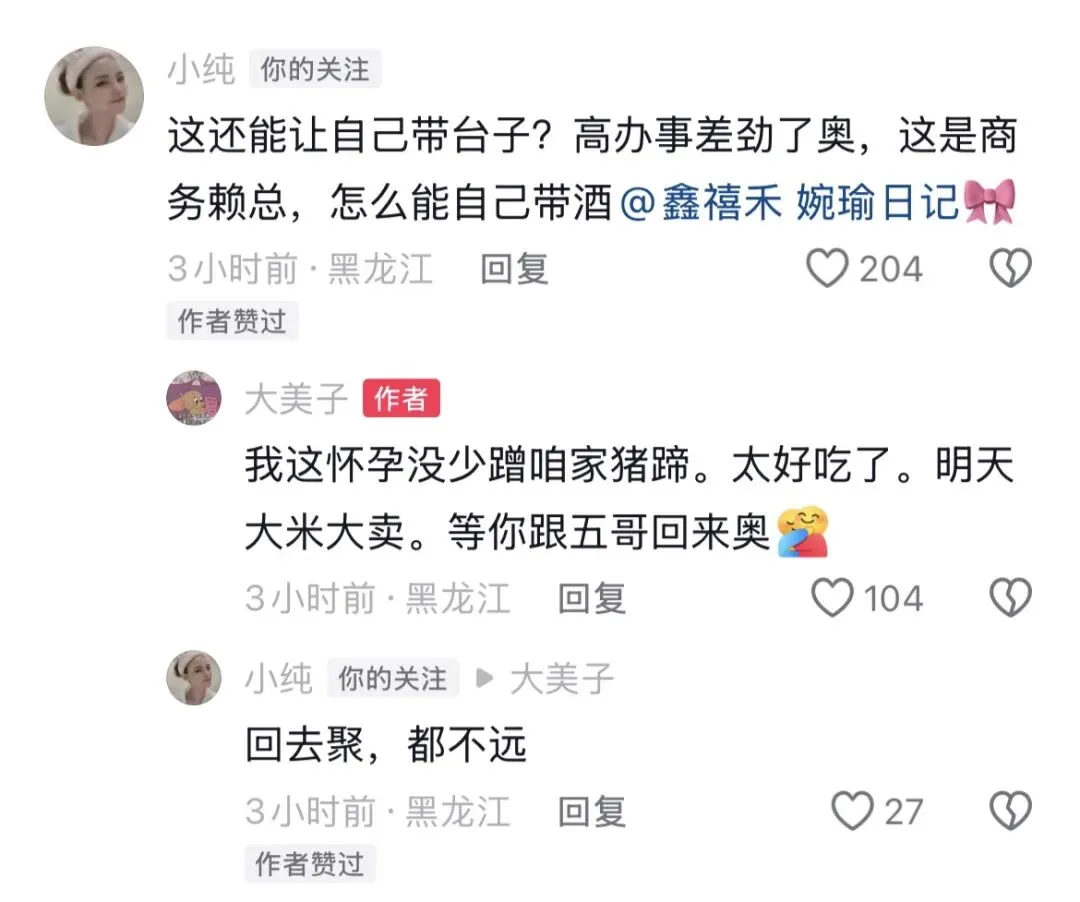Like 大美子's reply with 104 likes
This screenshot has width=1080, height=902.
point(832,597)
